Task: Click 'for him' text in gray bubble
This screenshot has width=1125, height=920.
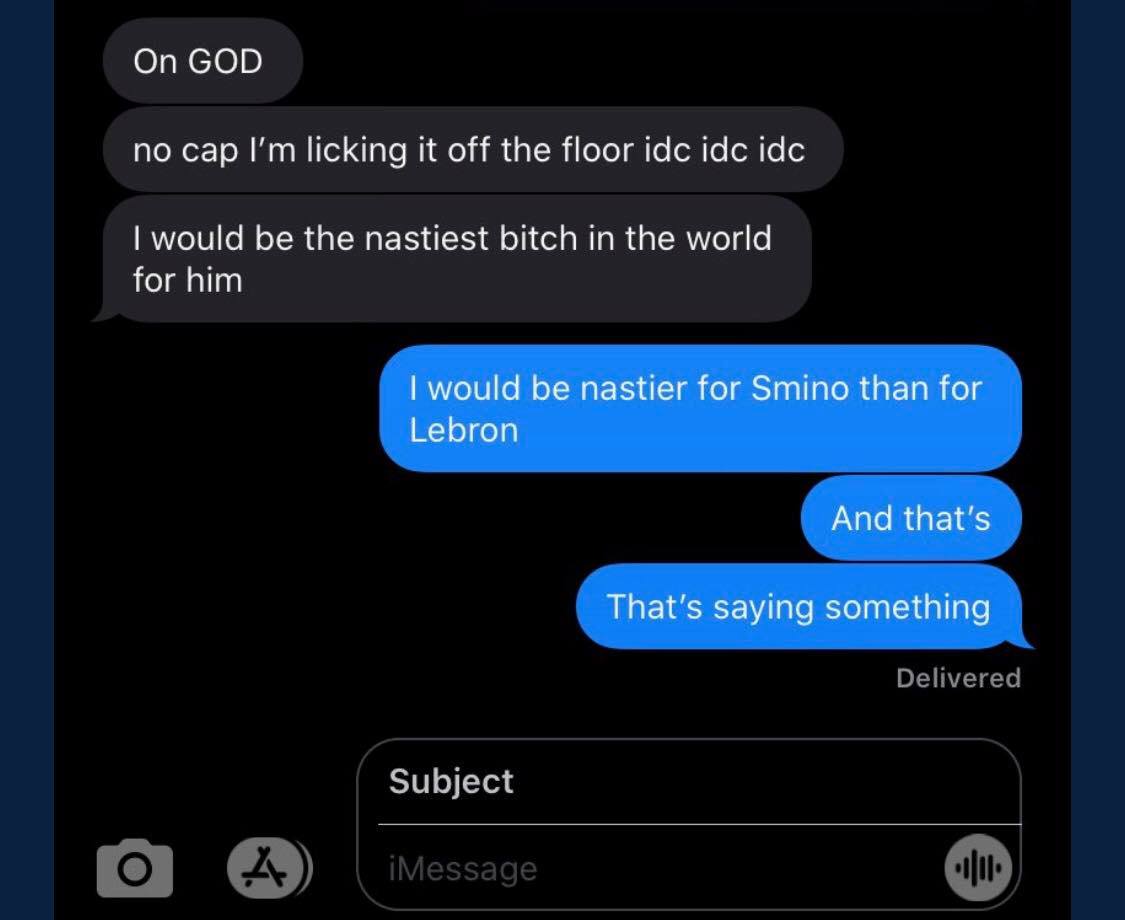Action: point(187,280)
